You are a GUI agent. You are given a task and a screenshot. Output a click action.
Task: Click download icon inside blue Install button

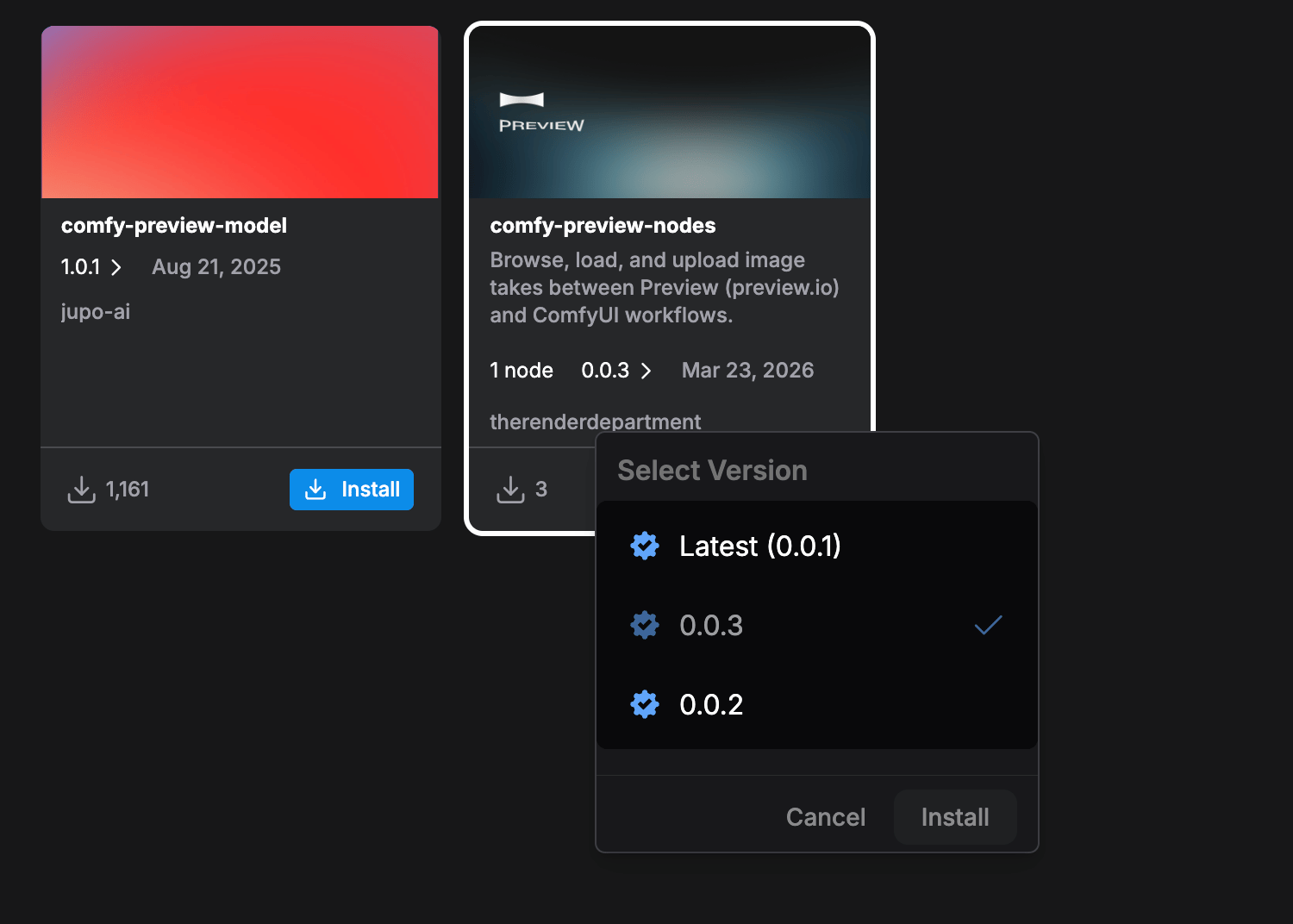316,490
